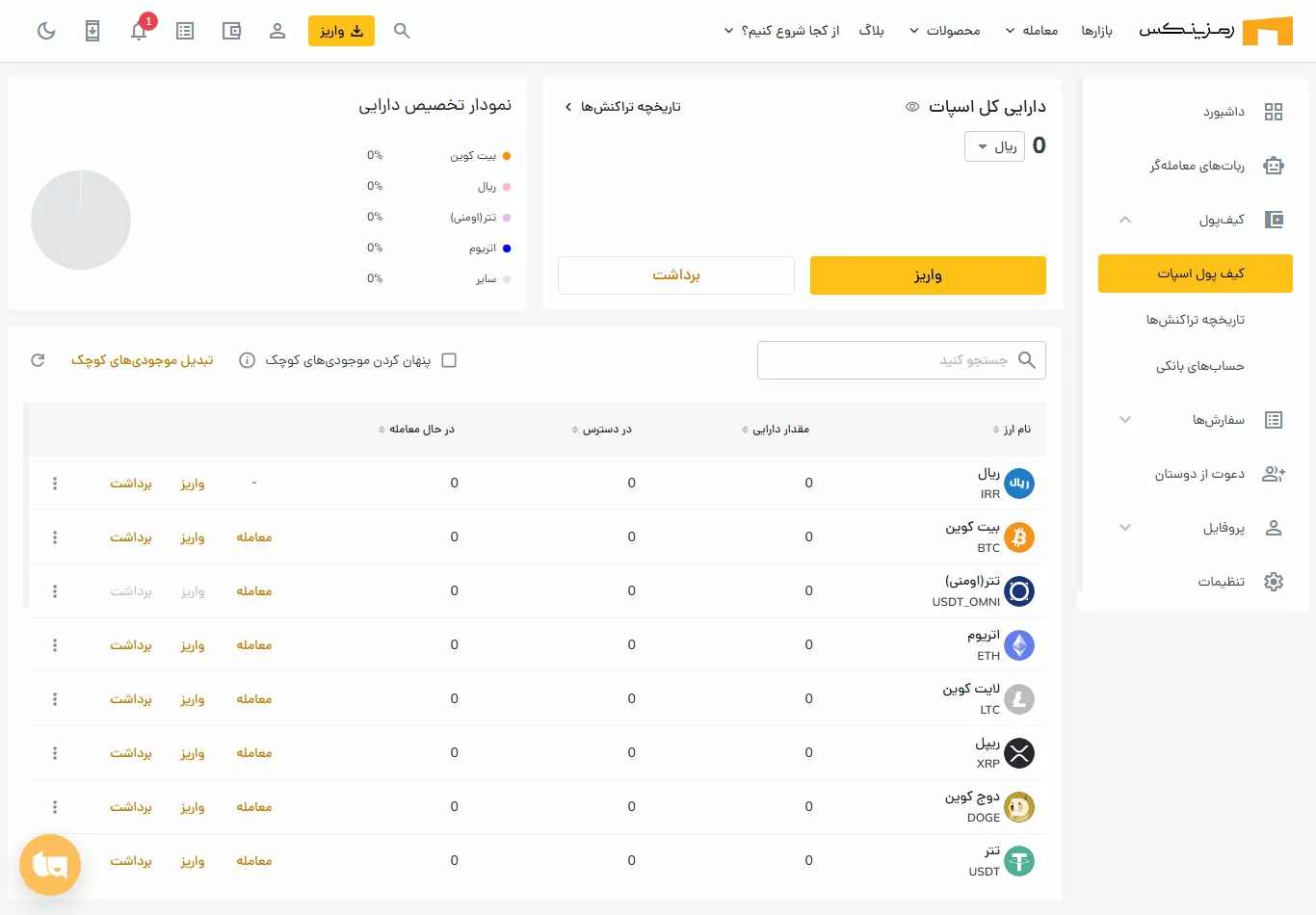Open more options for ریپل row

(55, 753)
